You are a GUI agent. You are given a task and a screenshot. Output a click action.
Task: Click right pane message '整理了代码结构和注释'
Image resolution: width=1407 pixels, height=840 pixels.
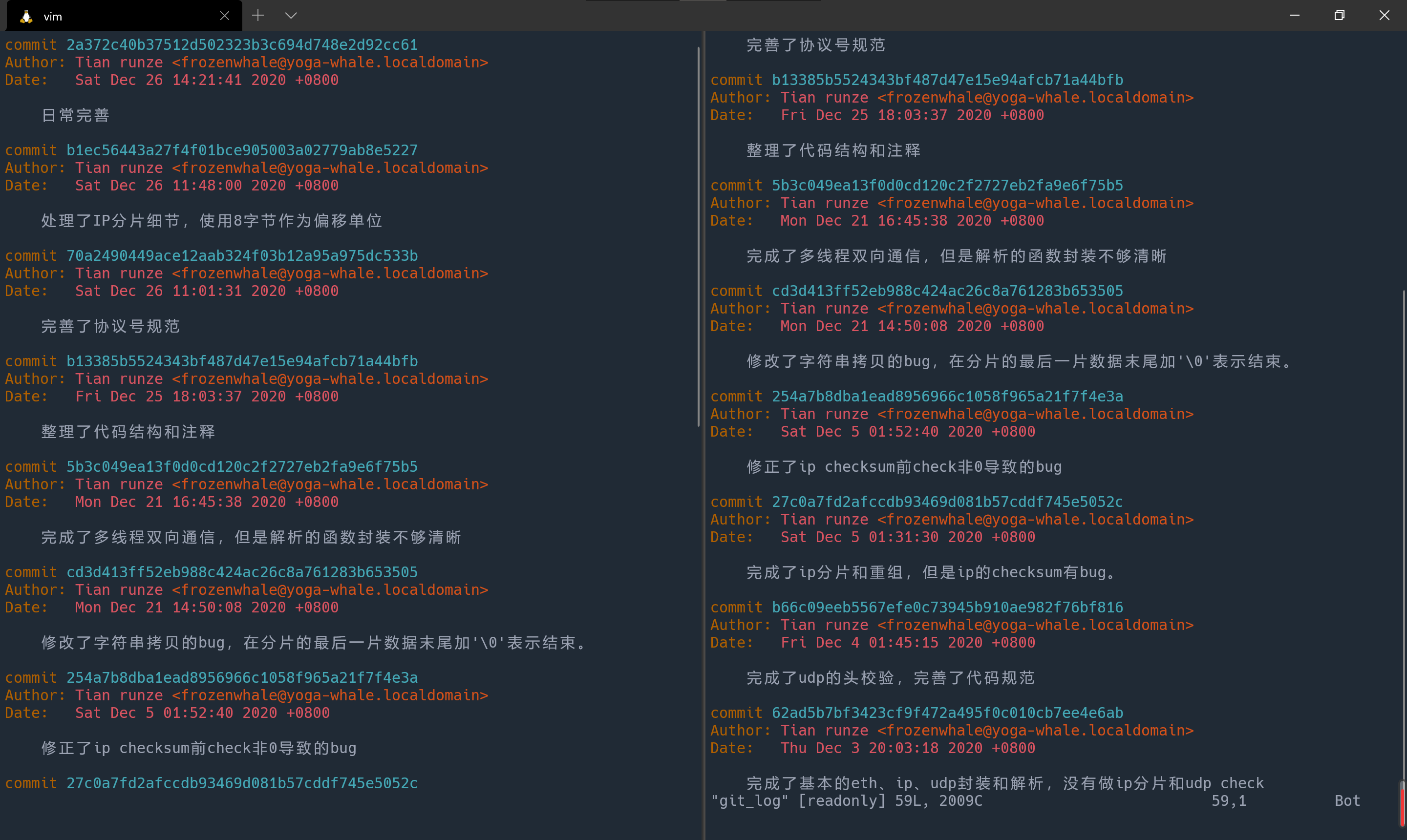point(833,150)
